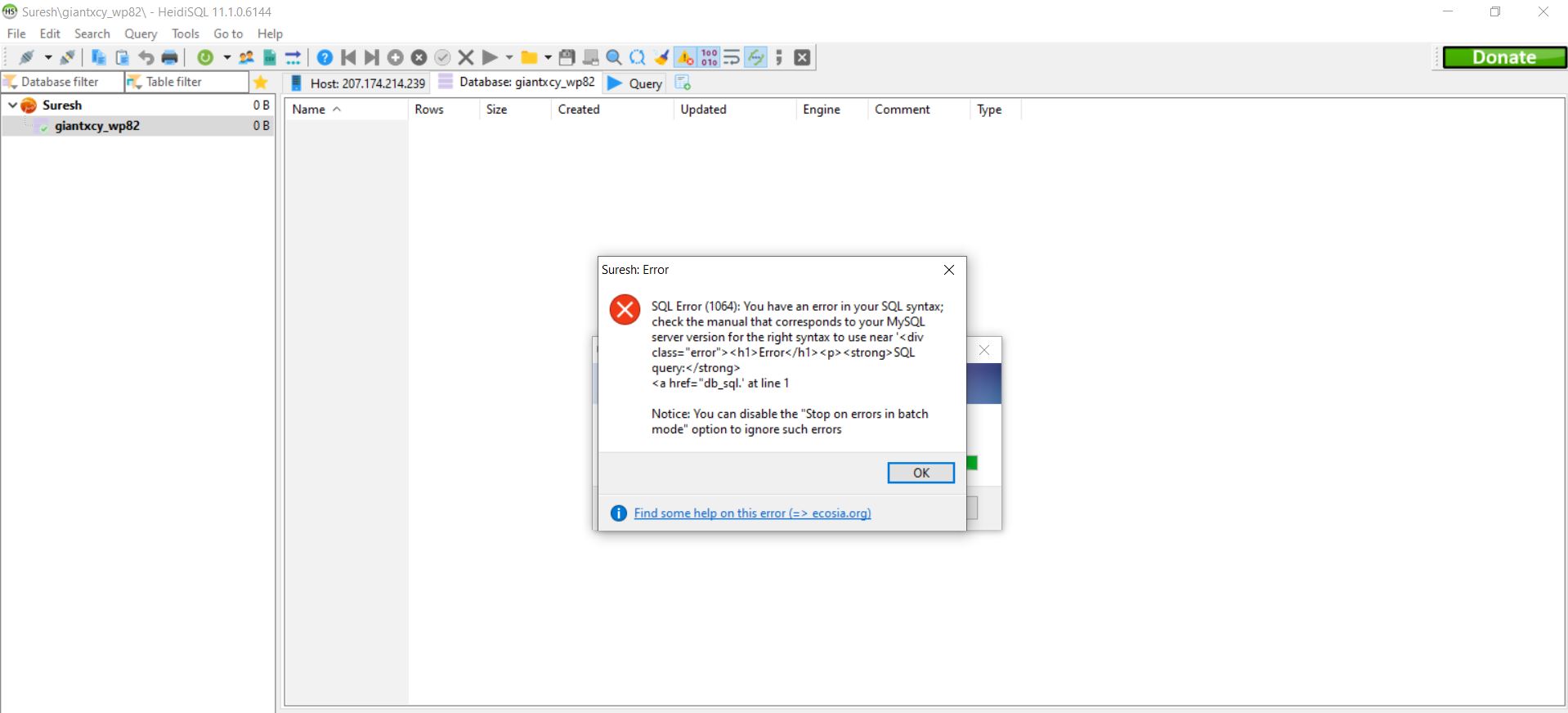Open the session manager dropdown arrow
The image size is (1568, 713).
coord(48,57)
